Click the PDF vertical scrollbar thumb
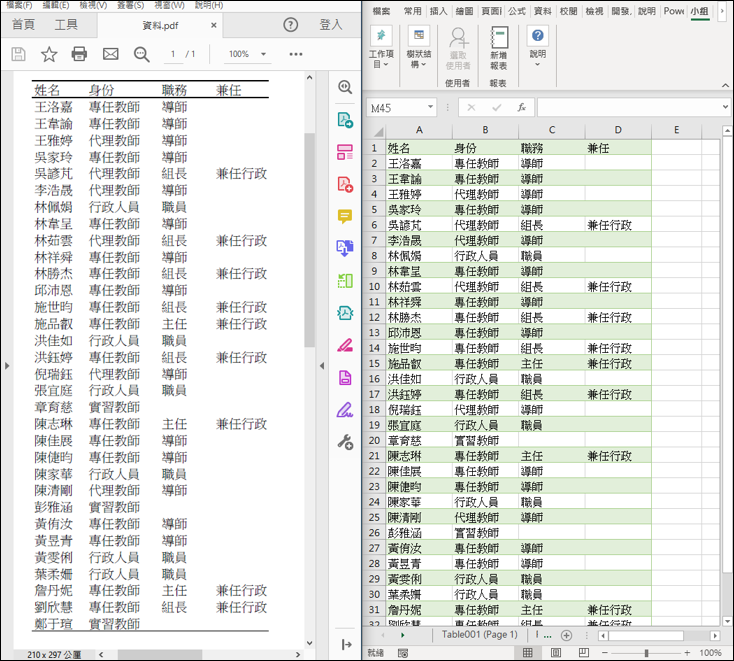This screenshot has height=661, width=734. pyautogui.click(x=309, y=240)
